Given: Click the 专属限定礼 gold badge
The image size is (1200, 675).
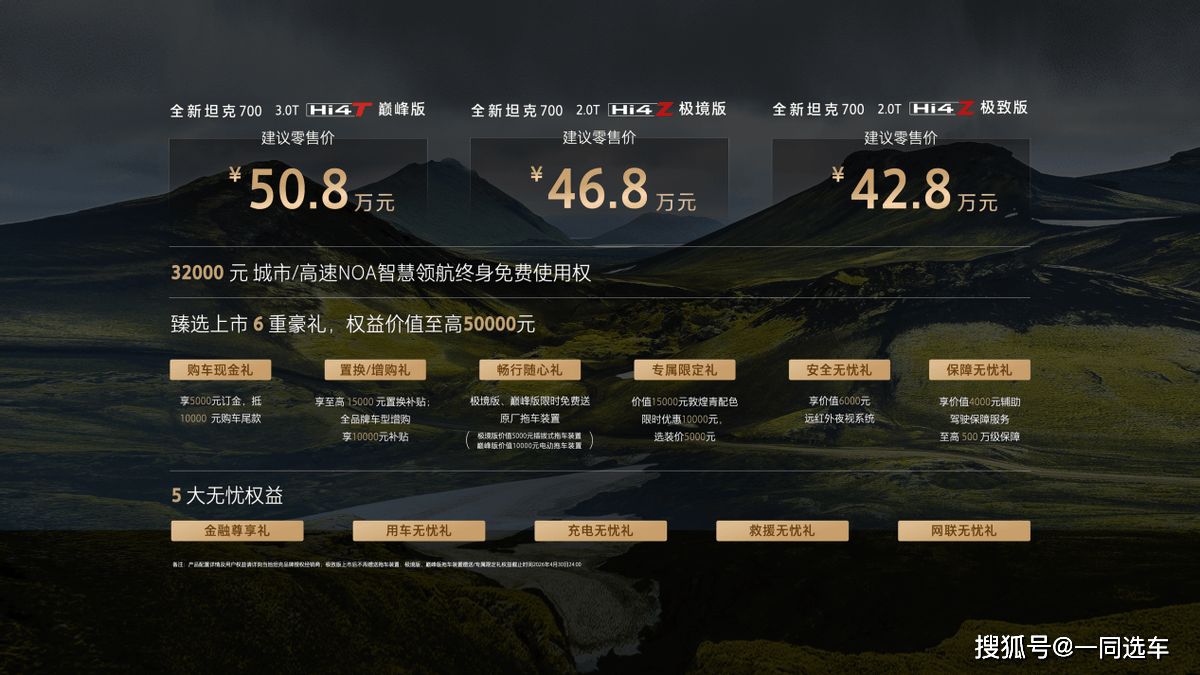Looking at the screenshot, I should click(x=684, y=370).
